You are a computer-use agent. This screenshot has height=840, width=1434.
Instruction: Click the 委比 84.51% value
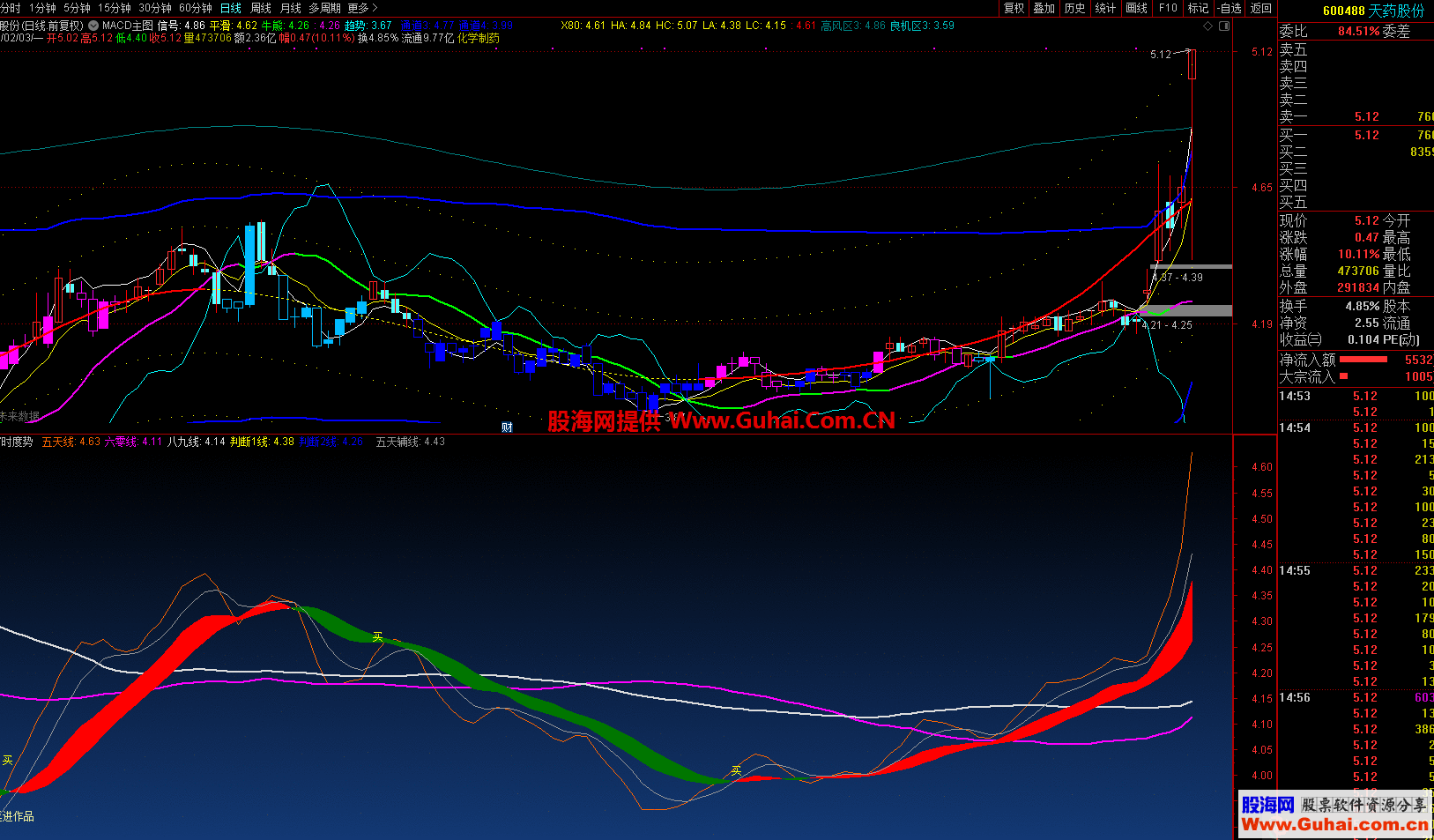1358,31
